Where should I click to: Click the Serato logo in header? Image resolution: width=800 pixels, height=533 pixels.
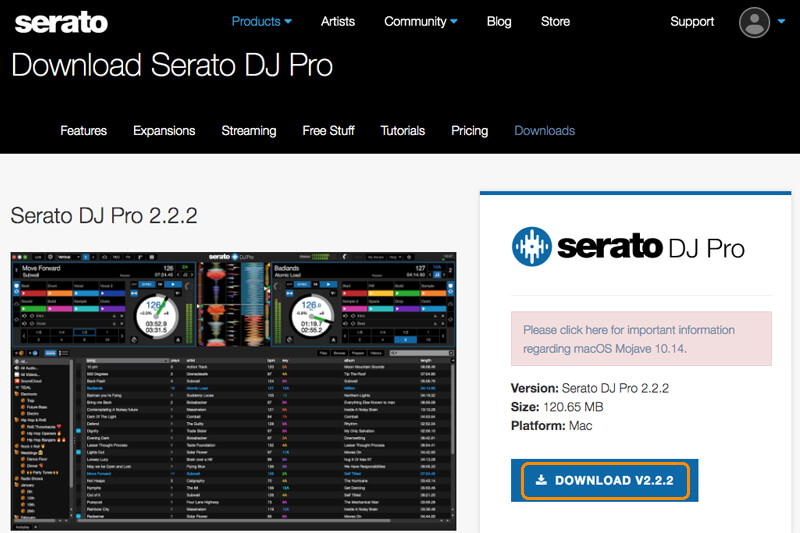(61, 22)
